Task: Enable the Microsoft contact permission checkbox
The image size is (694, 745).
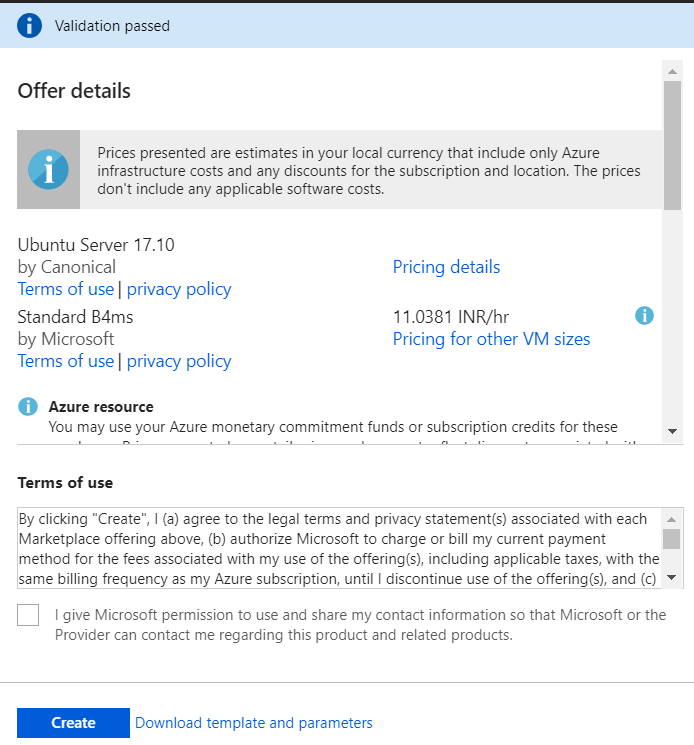Action: pos(29,615)
